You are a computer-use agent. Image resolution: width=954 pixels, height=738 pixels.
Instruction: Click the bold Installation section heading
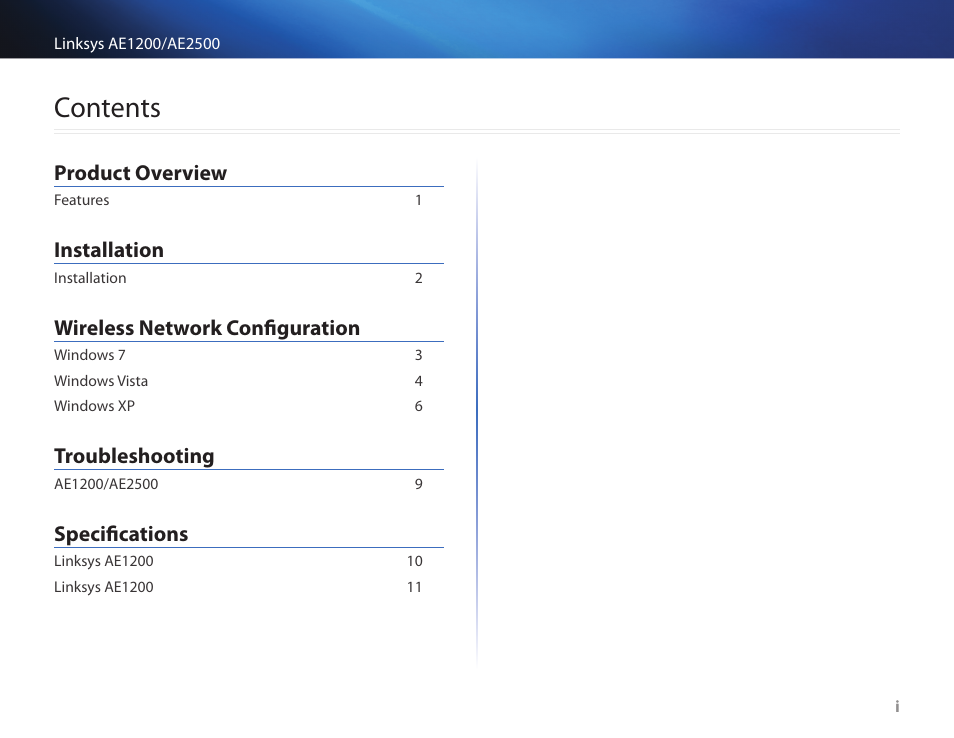[109, 250]
